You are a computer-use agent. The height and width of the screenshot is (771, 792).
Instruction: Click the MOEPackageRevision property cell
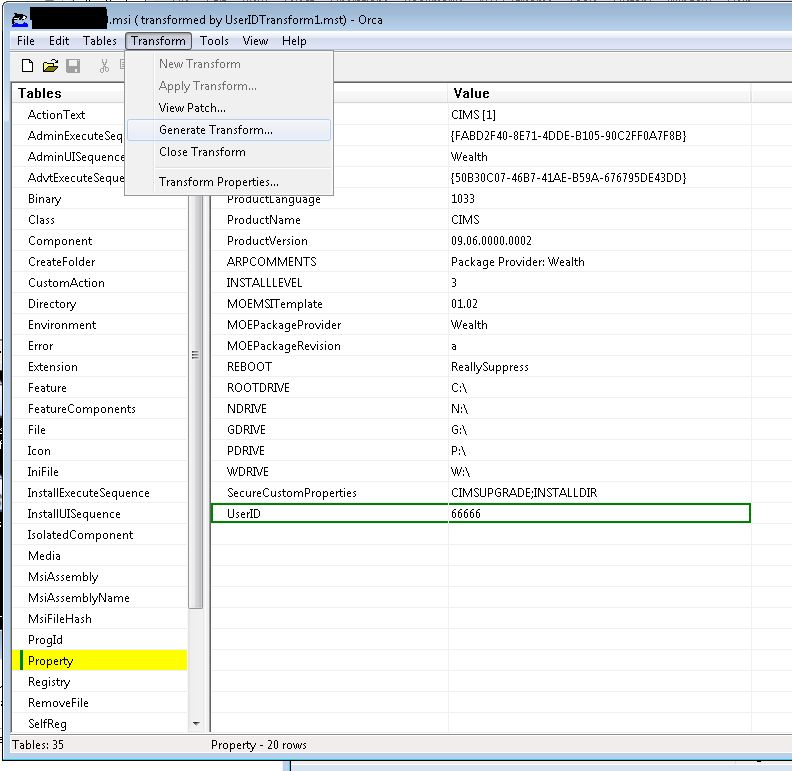pyautogui.click(x=329, y=346)
